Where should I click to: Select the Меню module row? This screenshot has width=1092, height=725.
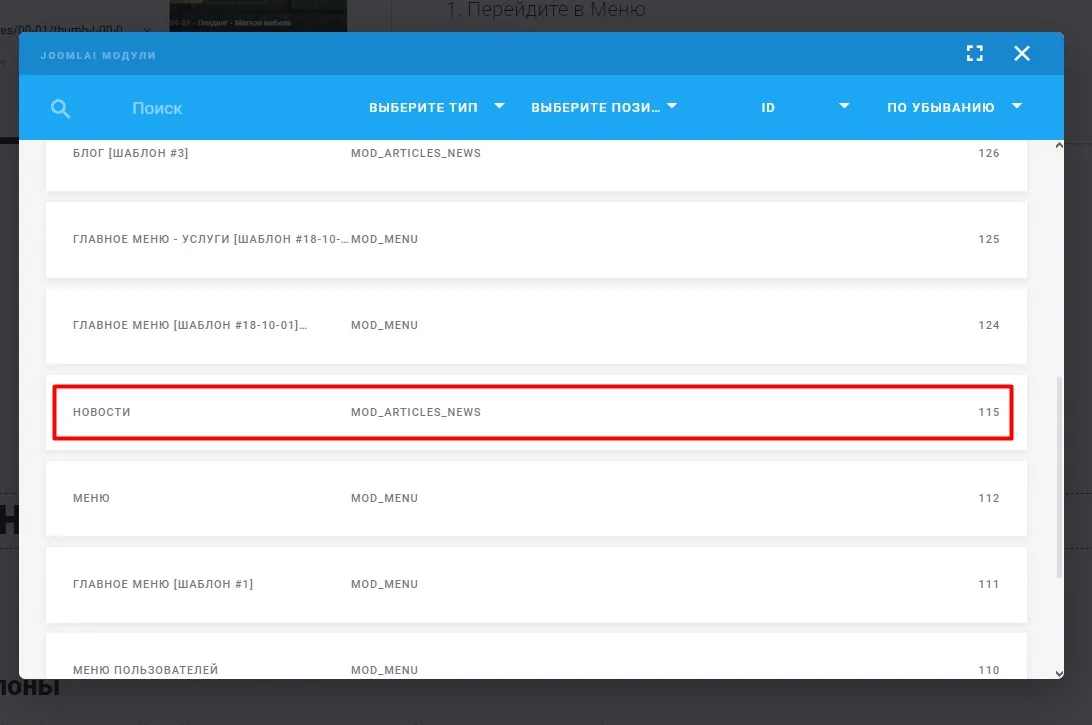tap(536, 498)
